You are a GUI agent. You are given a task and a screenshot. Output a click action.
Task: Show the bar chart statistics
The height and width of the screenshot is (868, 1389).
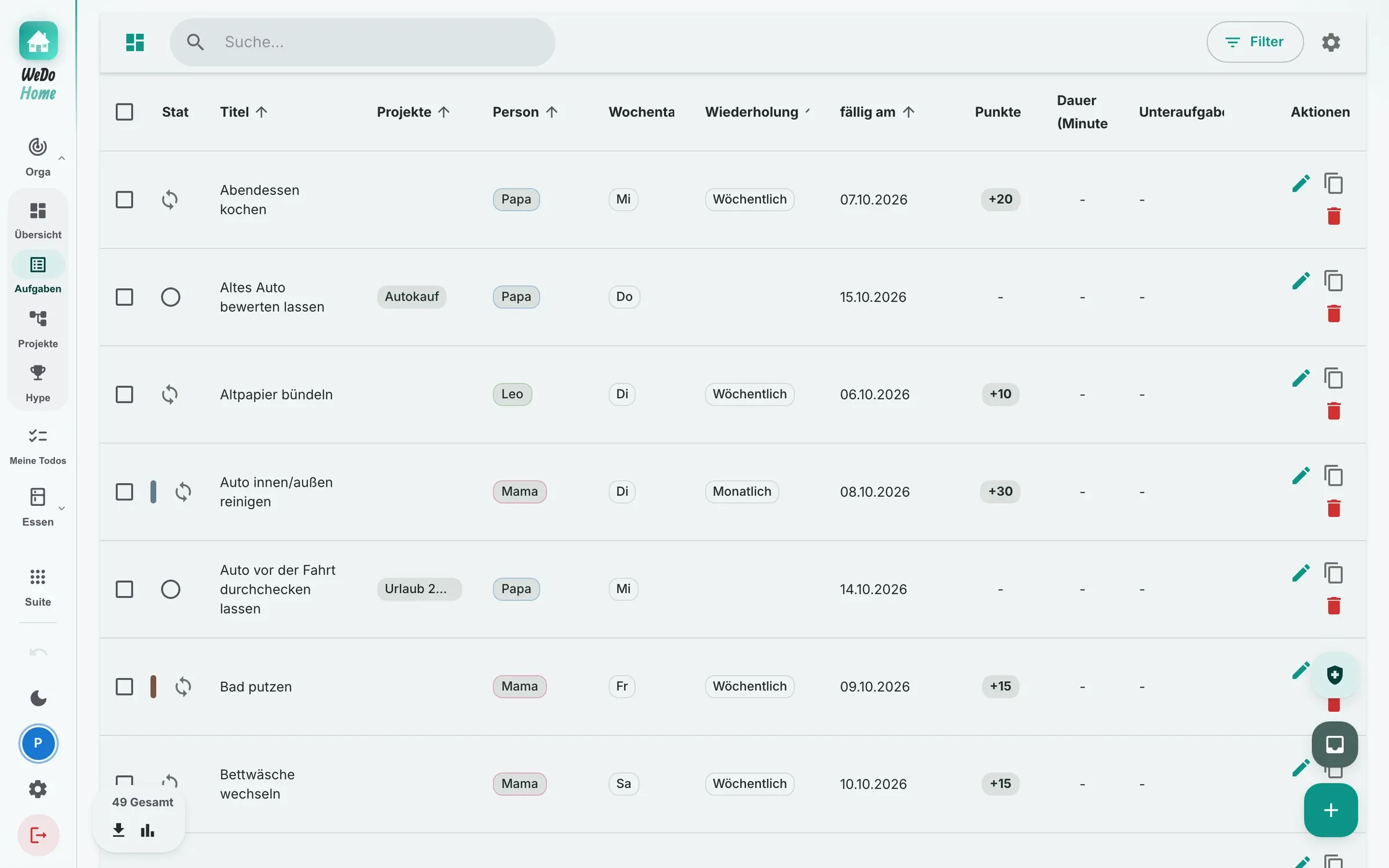[x=148, y=830]
